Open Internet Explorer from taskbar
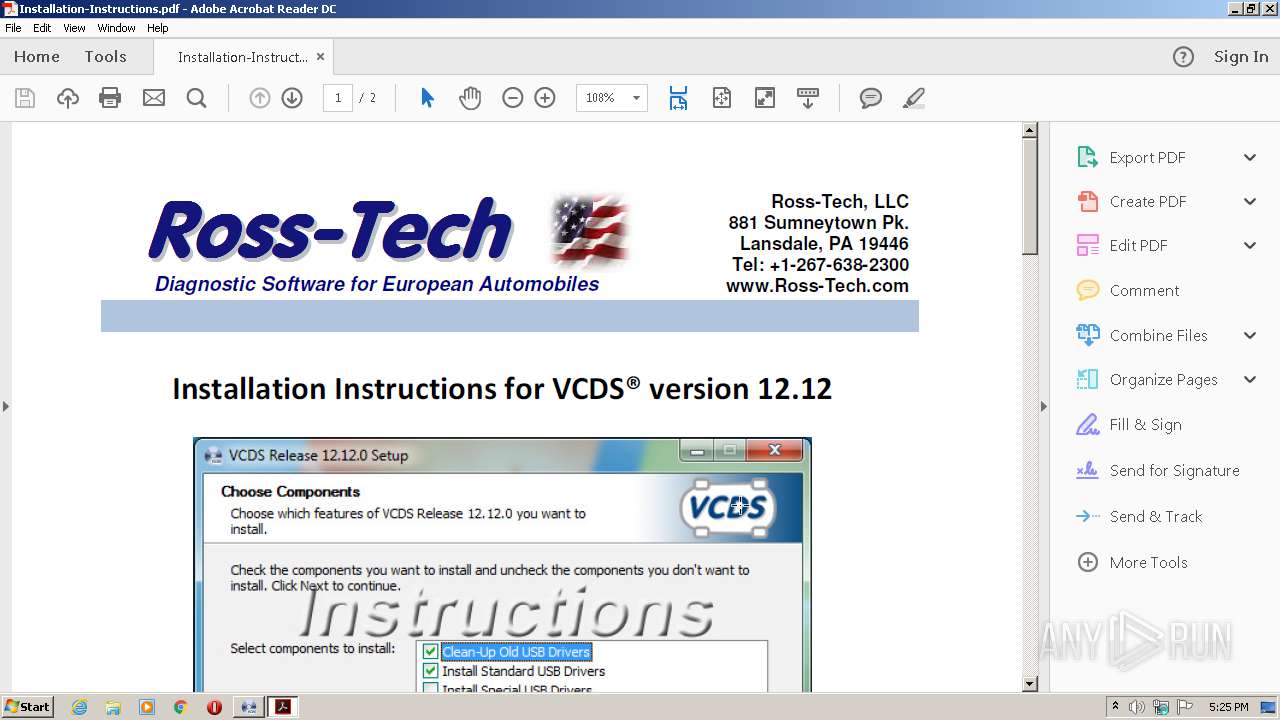This screenshot has width=1280, height=720. click(x=79, y=707)
